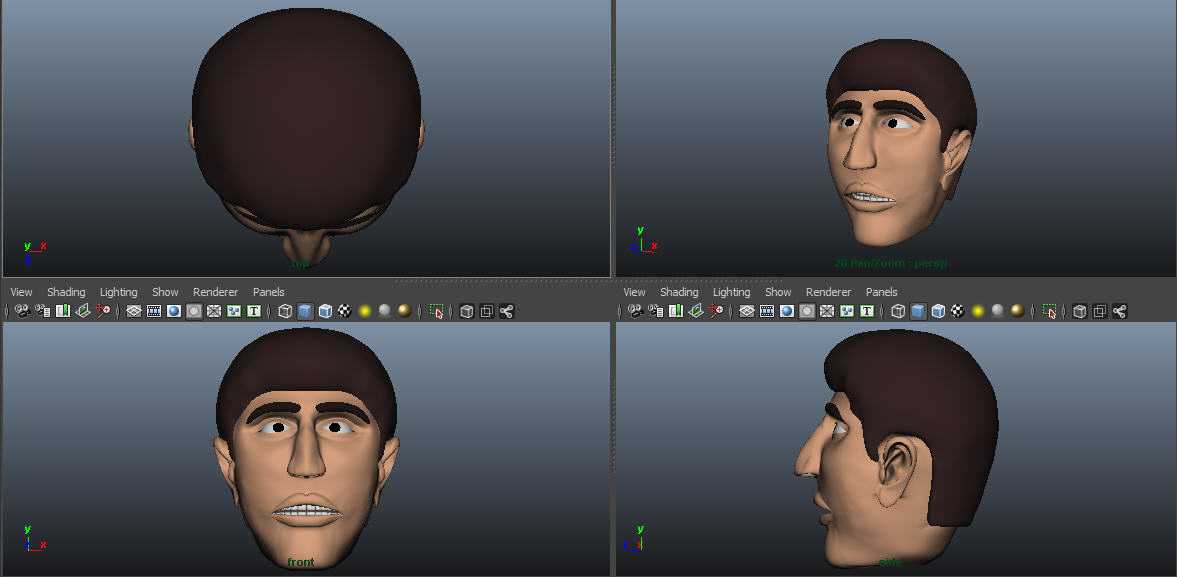Open the Shading menu of the side panel
The image size is (1177, 577).
click(679, 292)
